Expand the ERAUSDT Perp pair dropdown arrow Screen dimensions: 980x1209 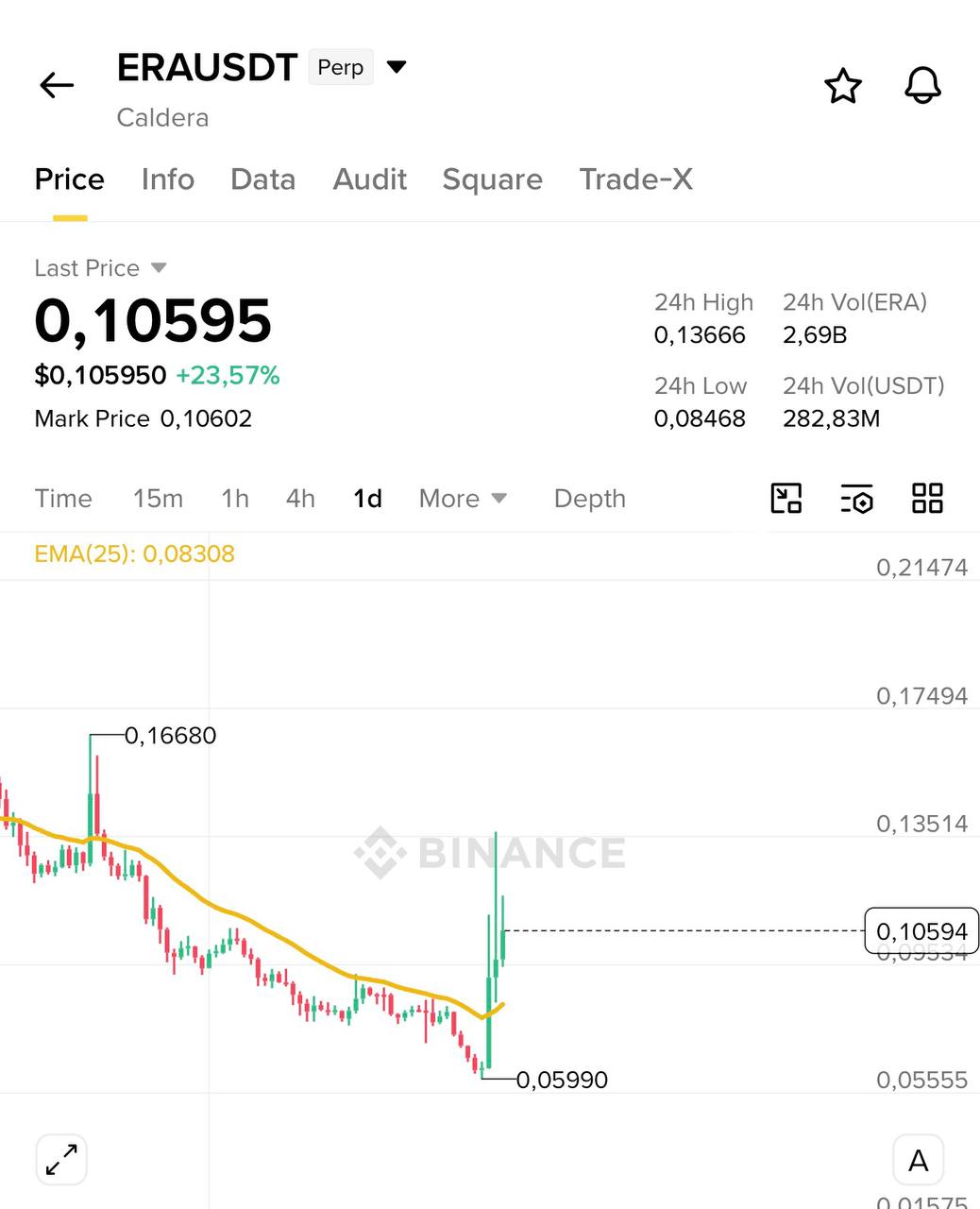click(397, 66)
